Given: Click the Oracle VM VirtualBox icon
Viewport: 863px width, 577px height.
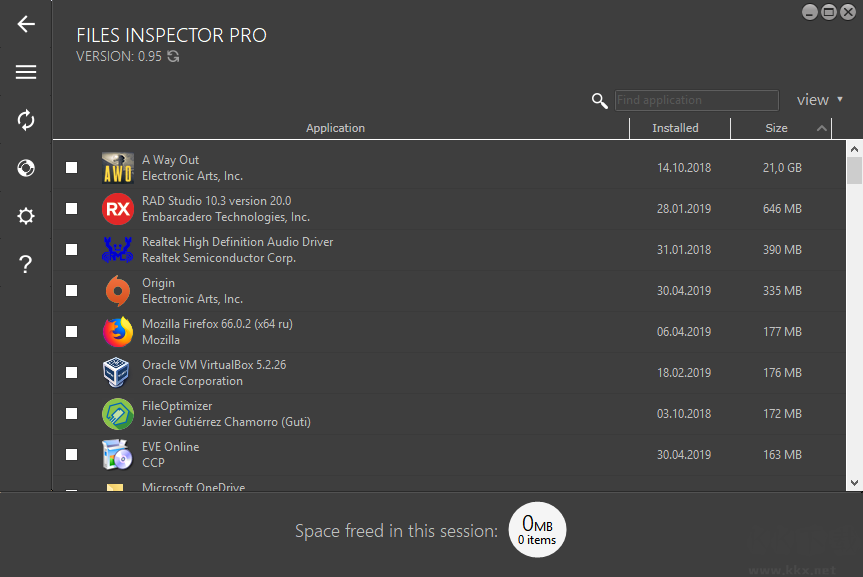Looking at the screenshot, I should [118, 372].
